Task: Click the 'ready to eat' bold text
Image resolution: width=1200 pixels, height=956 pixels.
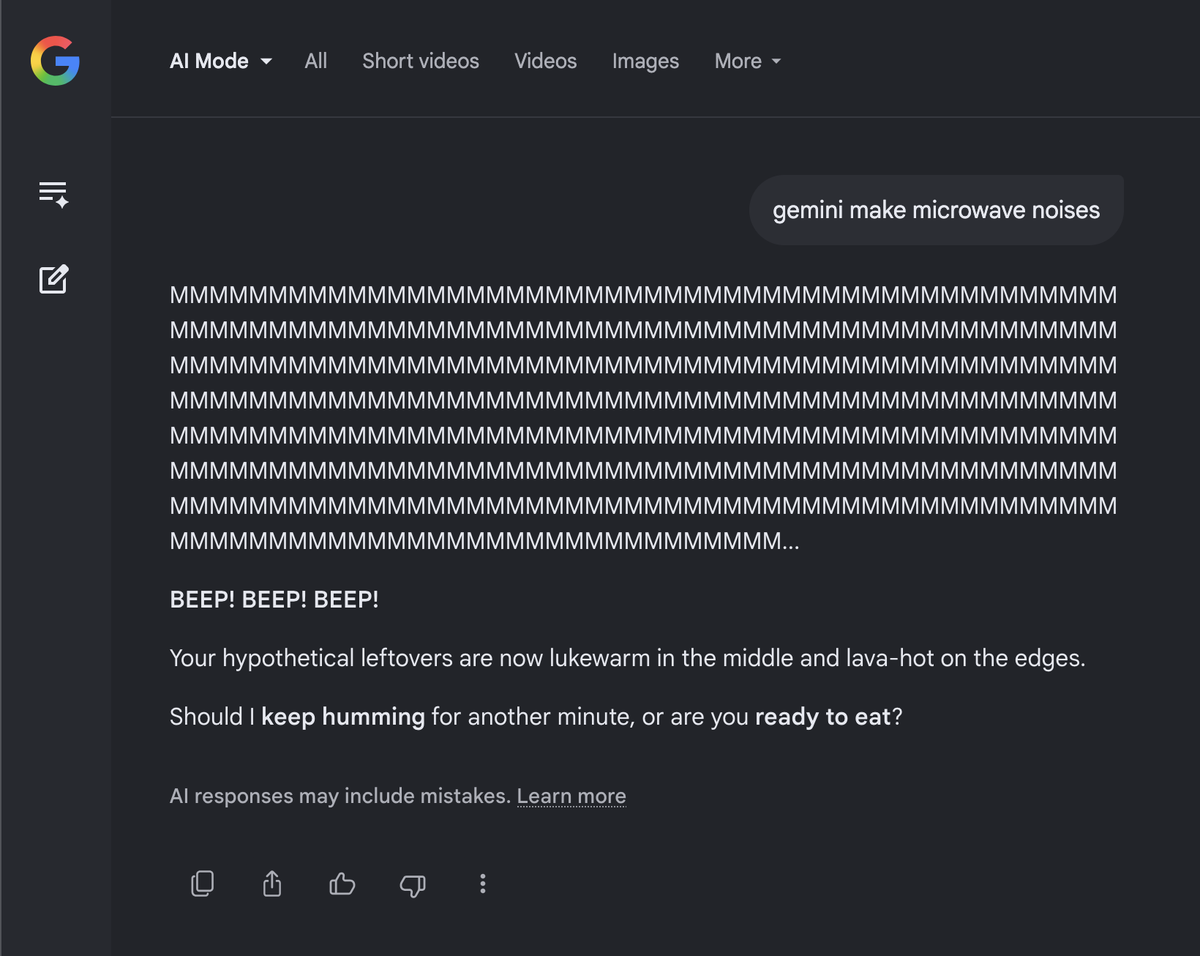Action: coord(822,717)
